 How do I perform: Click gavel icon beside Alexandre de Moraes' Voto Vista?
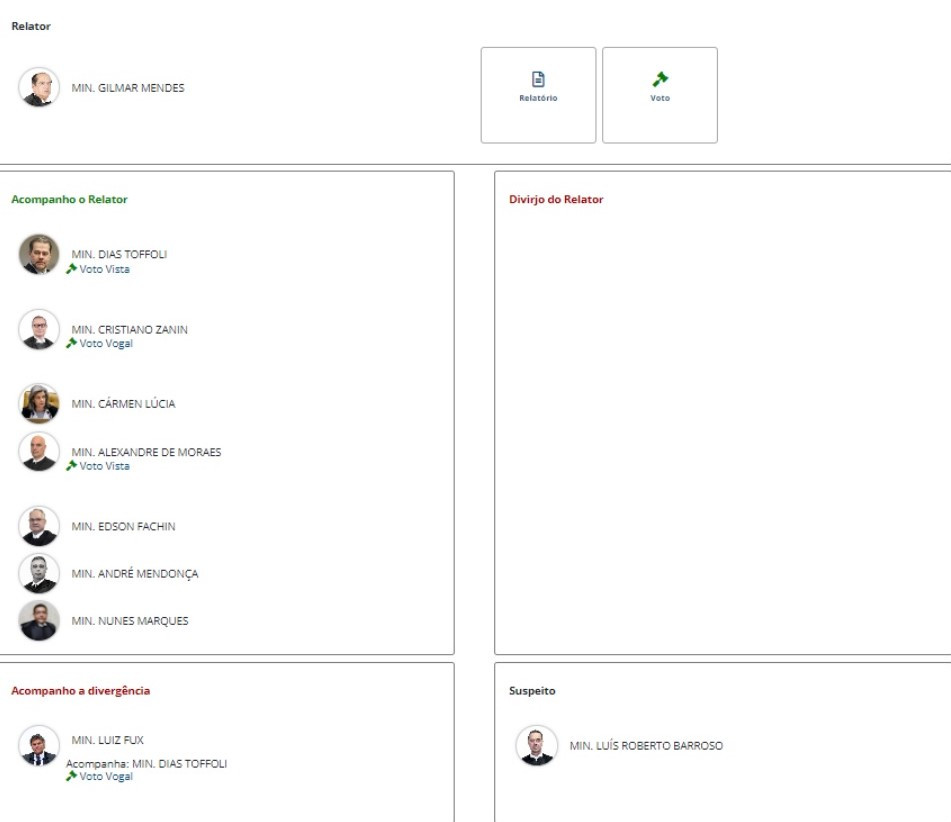[72, 466]
